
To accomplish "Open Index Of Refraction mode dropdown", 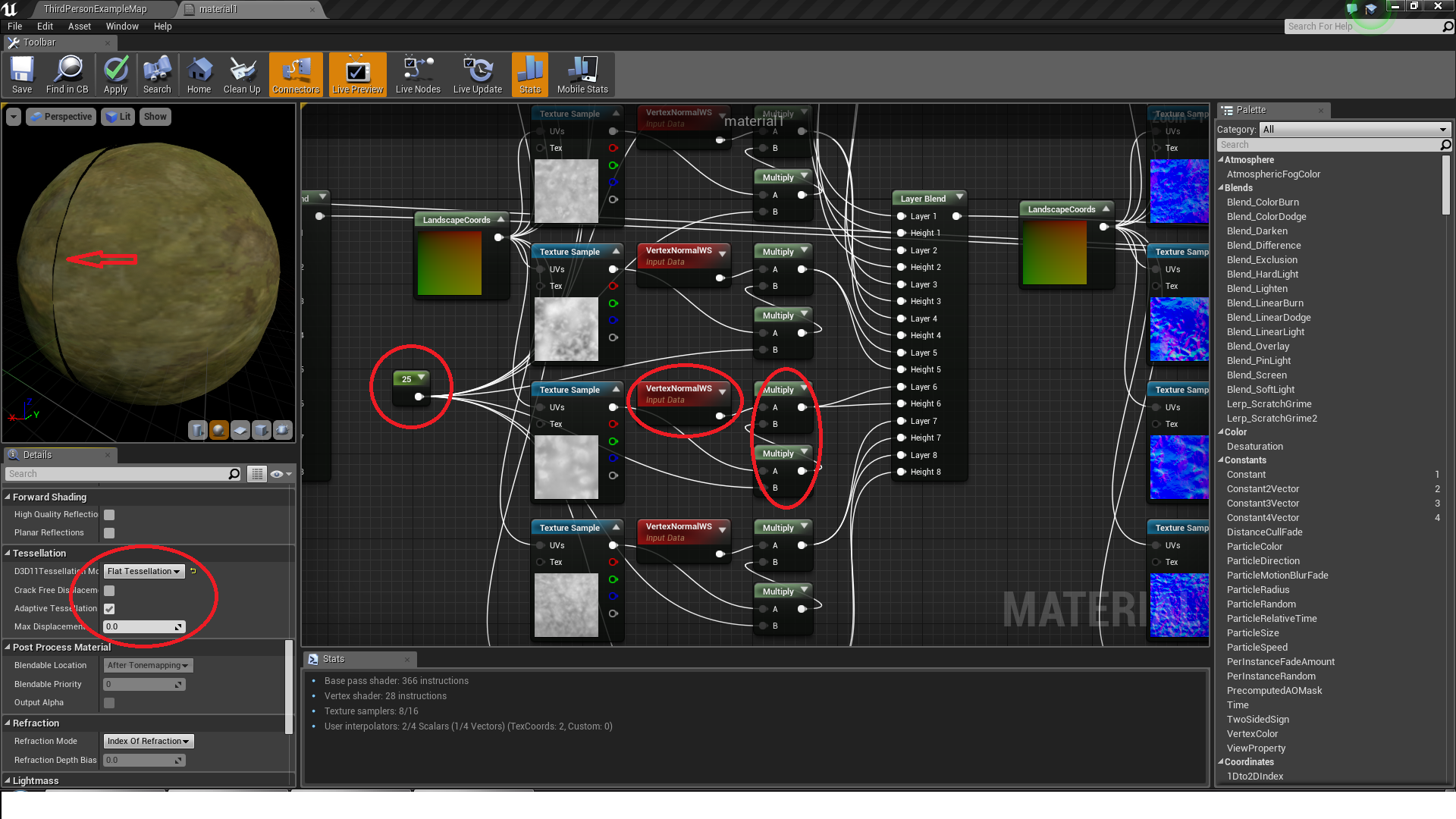I will pos(148,742).
